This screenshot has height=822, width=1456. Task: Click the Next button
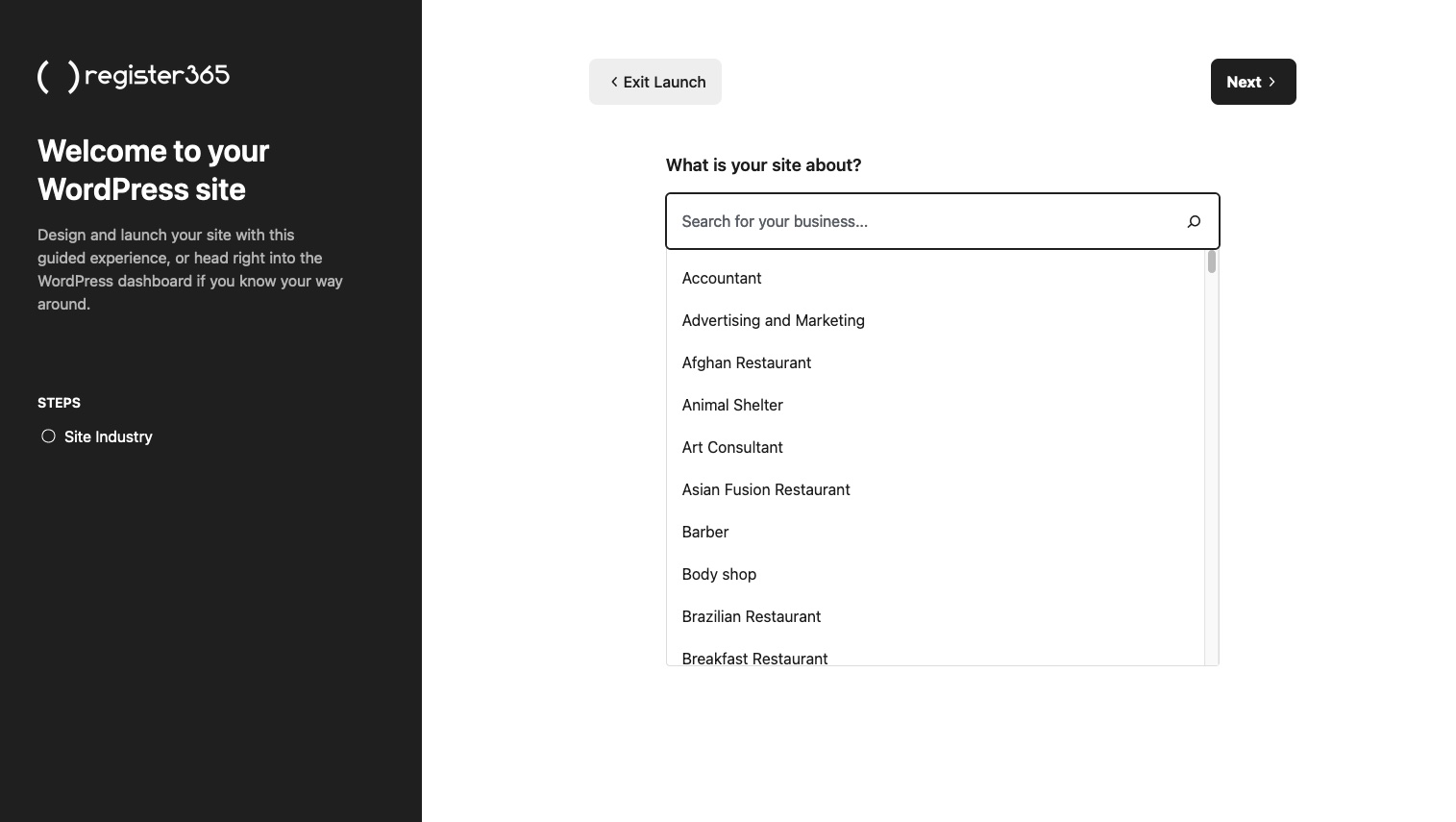point(1252,82)
